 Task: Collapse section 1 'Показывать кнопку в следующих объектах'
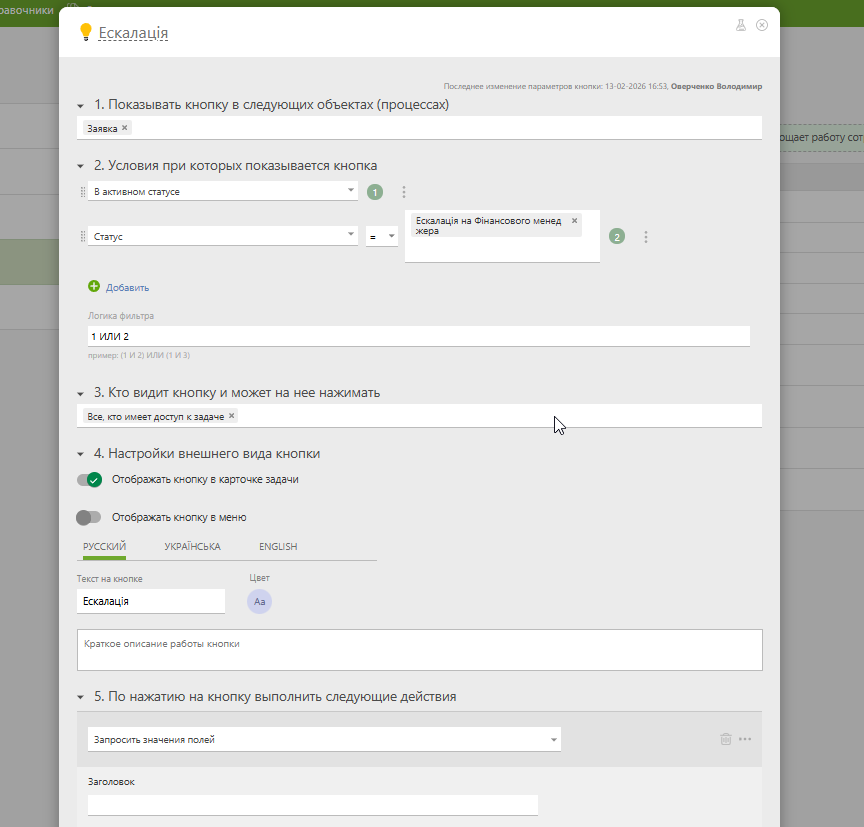[80, 105]
